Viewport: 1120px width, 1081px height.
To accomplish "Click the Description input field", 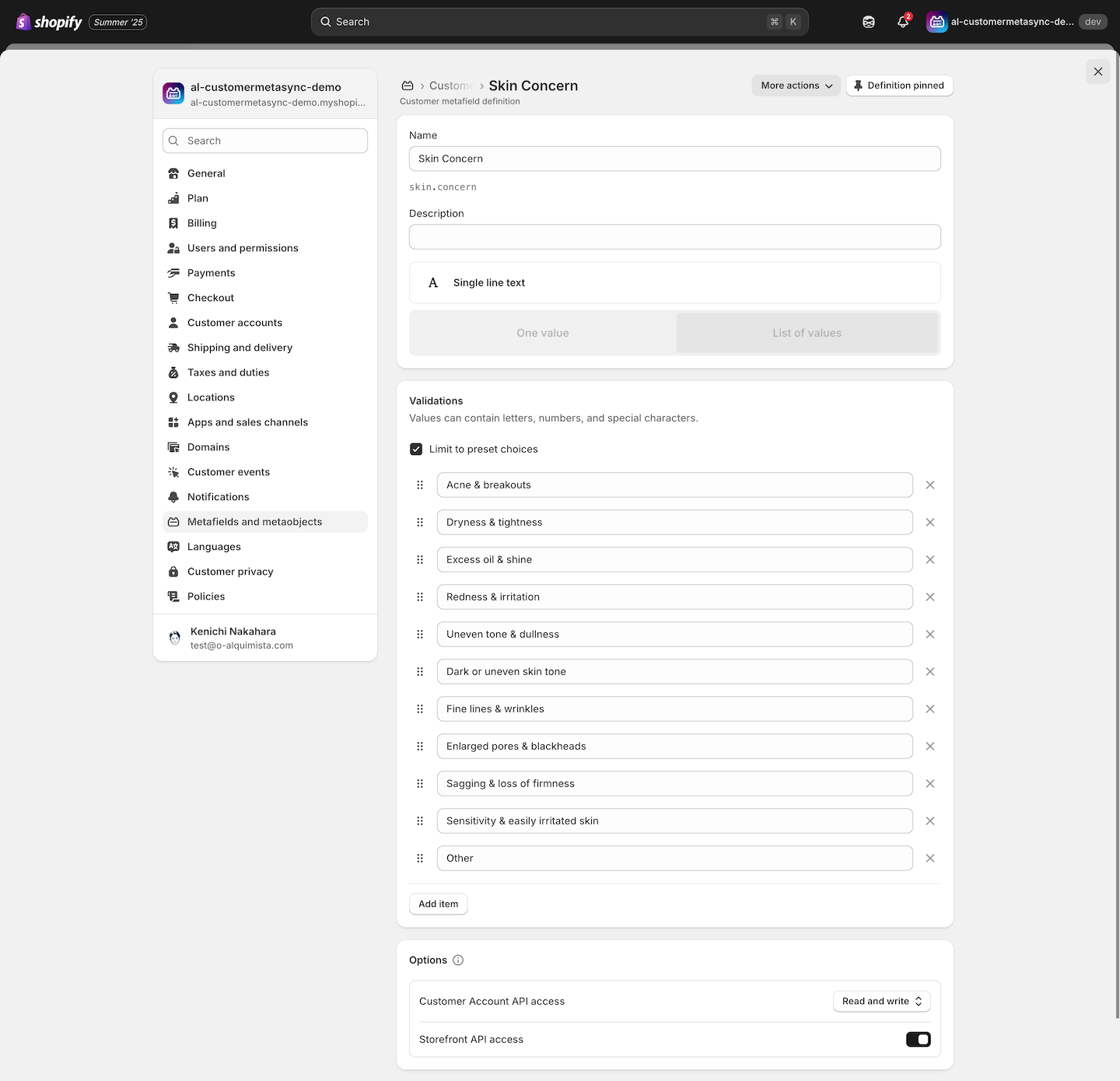I will 674,236.
